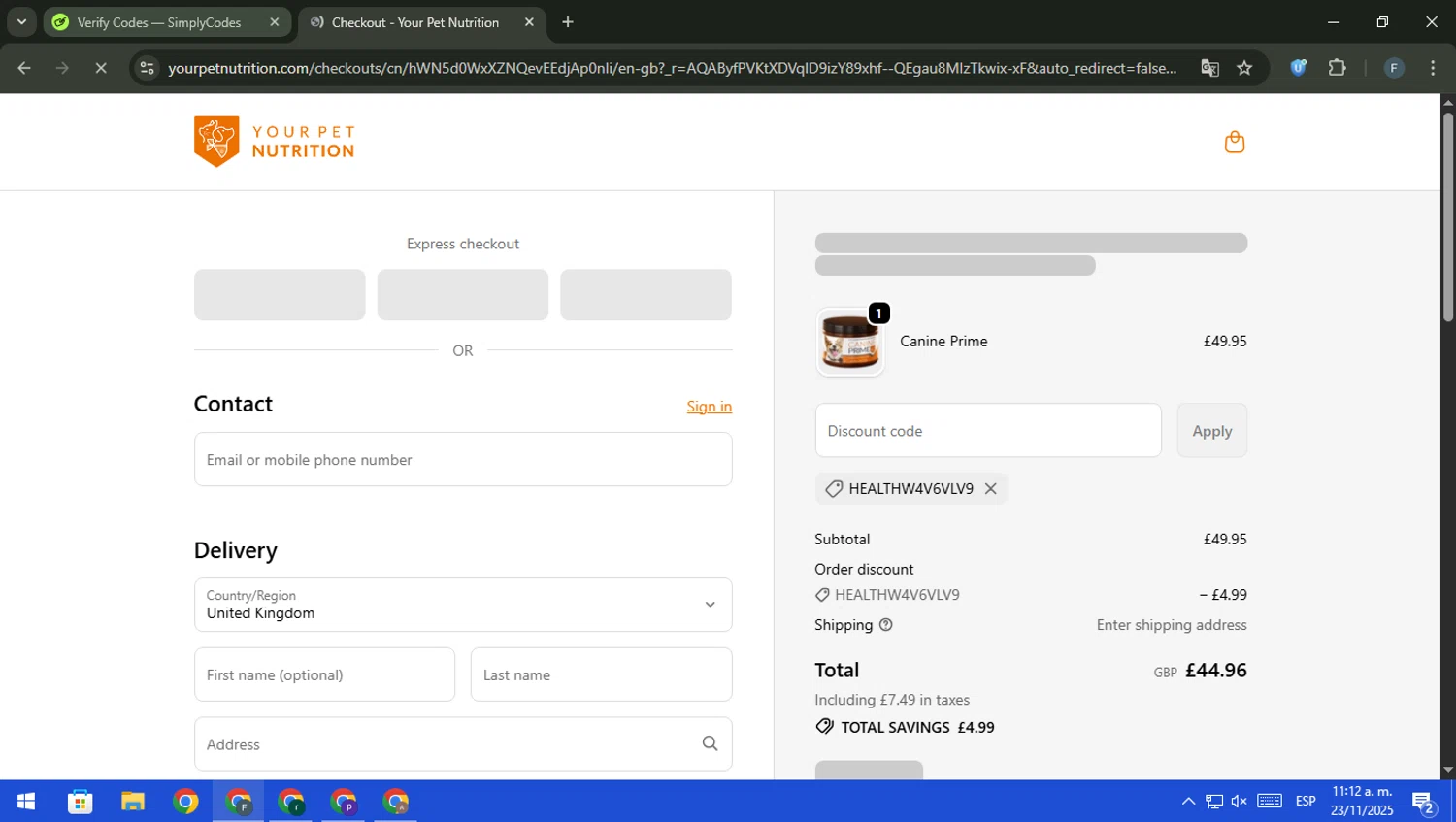The width and height of the screenshot is (1456, 822).
Task: Focus the Last name field
Action: tap(601, 675)
